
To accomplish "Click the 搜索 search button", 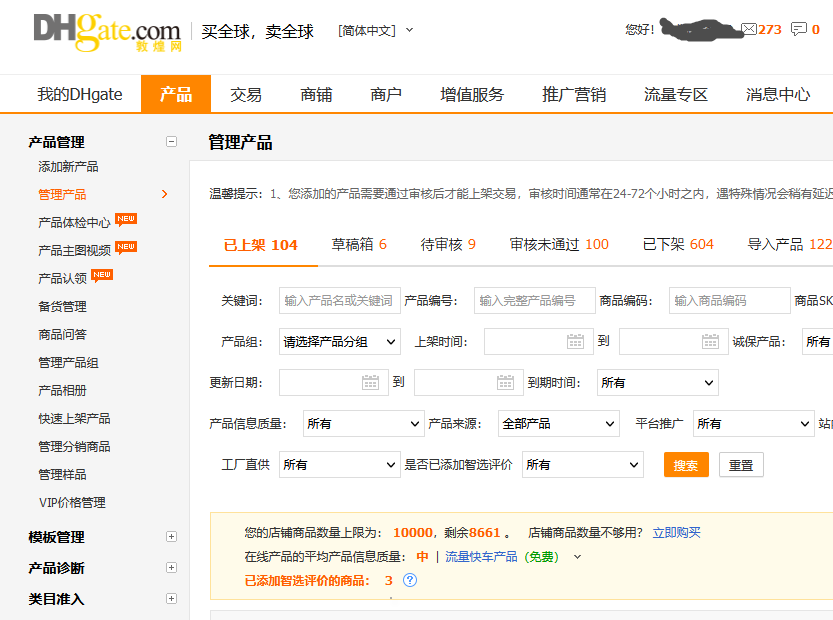I will coord(686,464).
